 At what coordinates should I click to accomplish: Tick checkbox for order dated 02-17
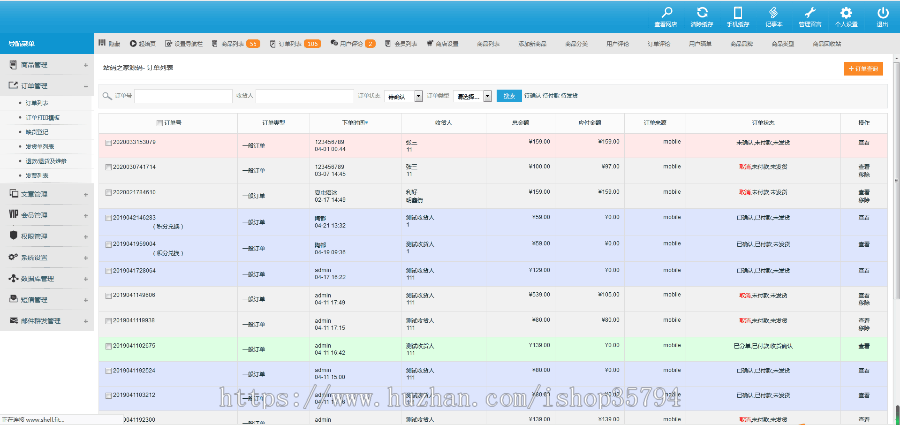108,192
